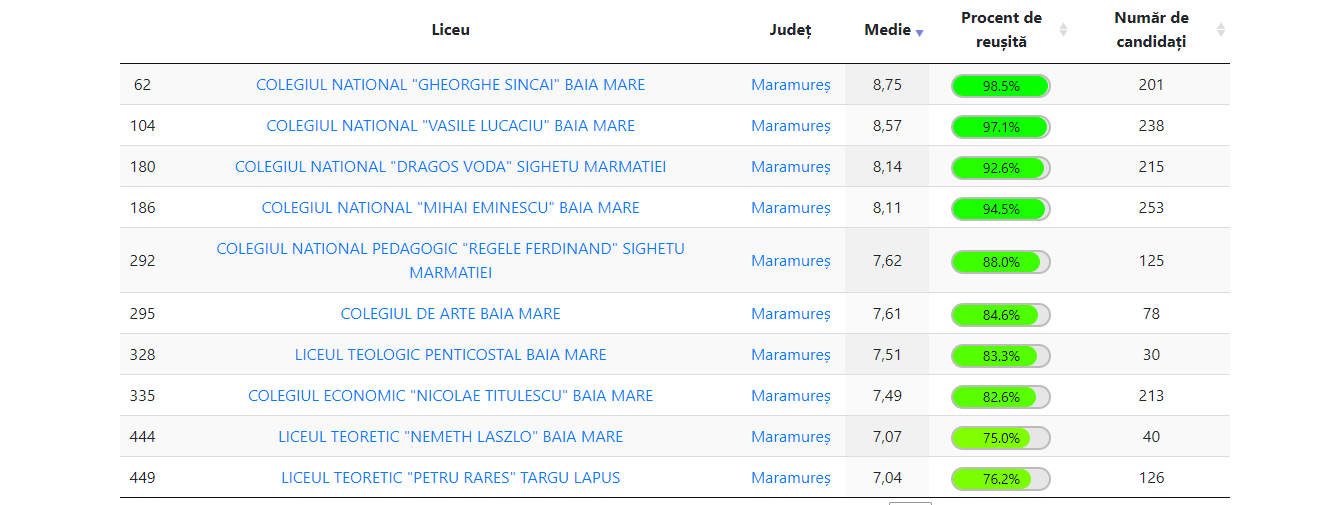Open Colegiul National Pedagogic "Regele Ferdinand" link
The height and width of the screenshot is (505, 1317).
click(x=450, y=249)
